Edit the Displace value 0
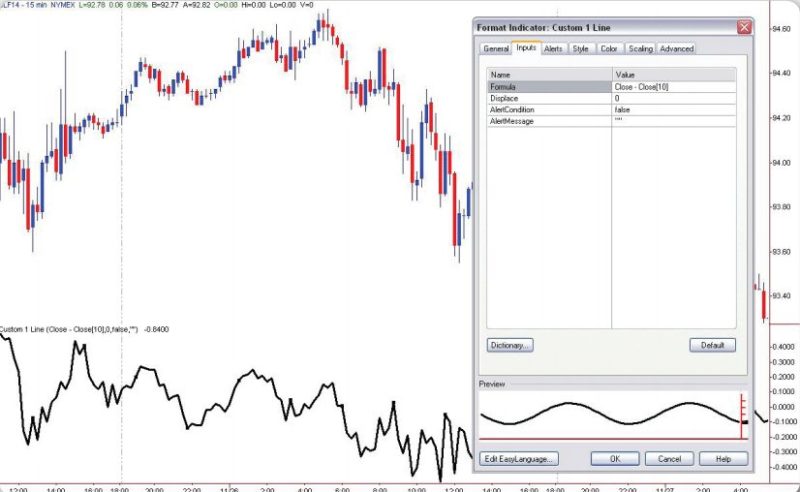Image resolution: width=800 pixels, height=492 pixels. point(674,99)
